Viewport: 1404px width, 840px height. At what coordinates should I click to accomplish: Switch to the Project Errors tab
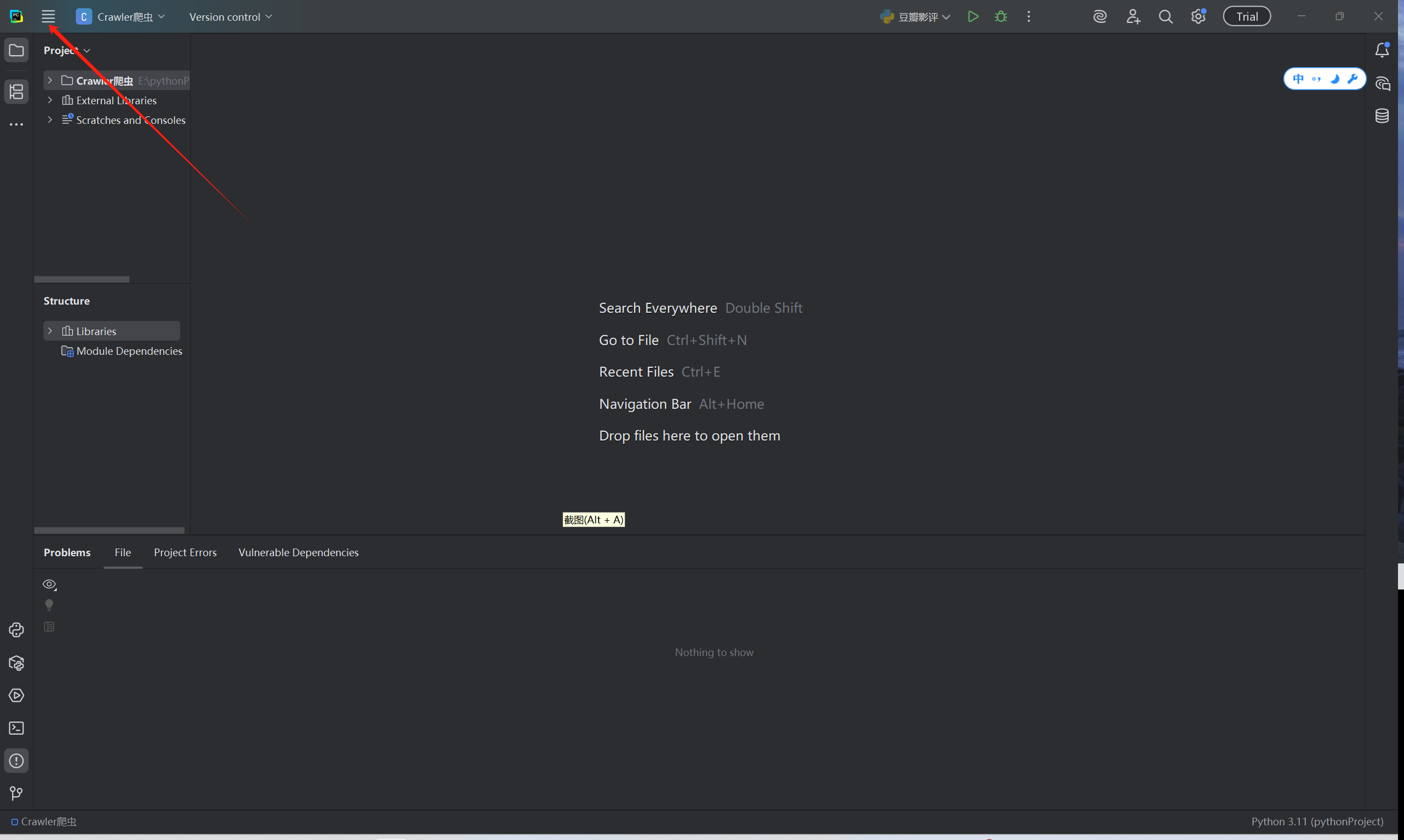pyautogui.click(x=185, y=552)
